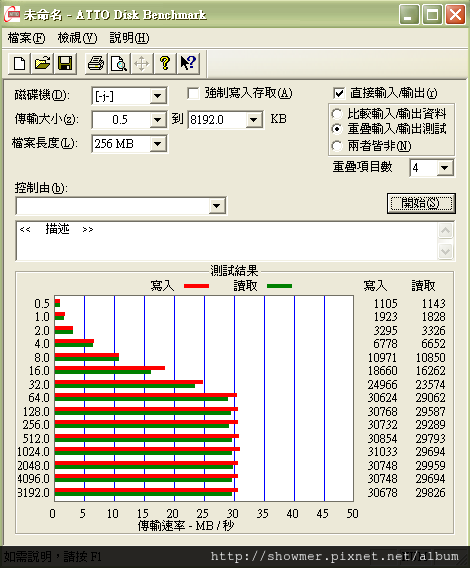Select the 重疊輸入/輸出測試 radio button

[x=337, y=129]
